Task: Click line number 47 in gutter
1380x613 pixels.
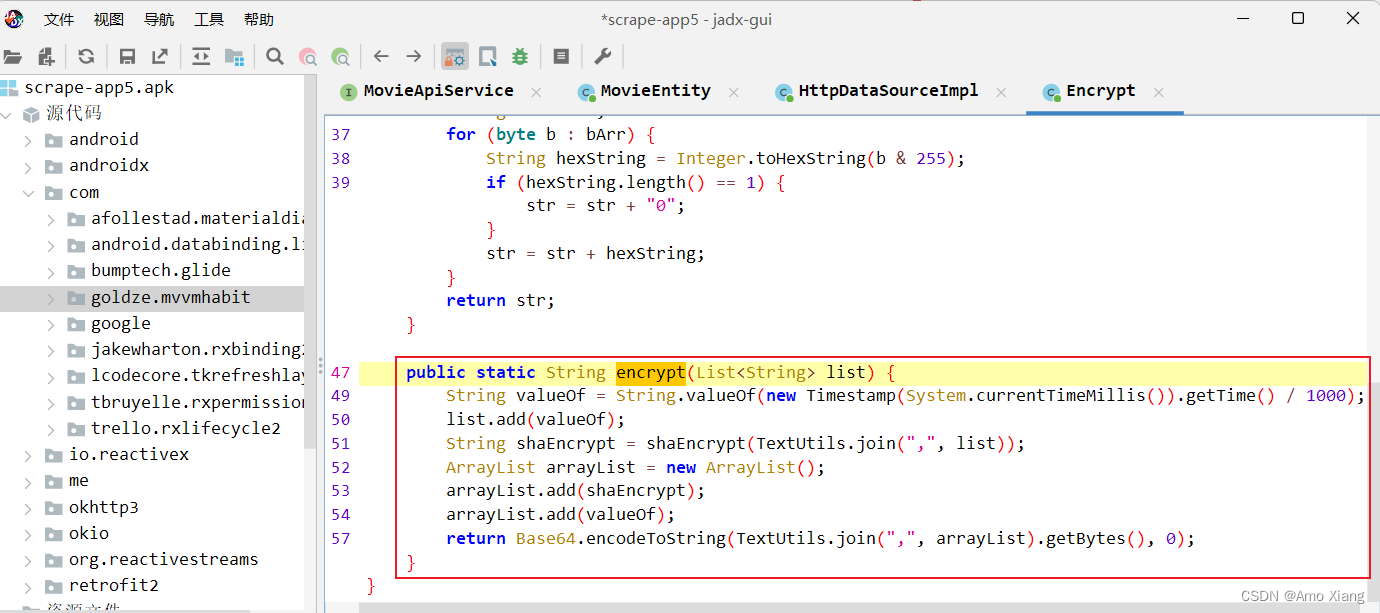Action: 341,372
